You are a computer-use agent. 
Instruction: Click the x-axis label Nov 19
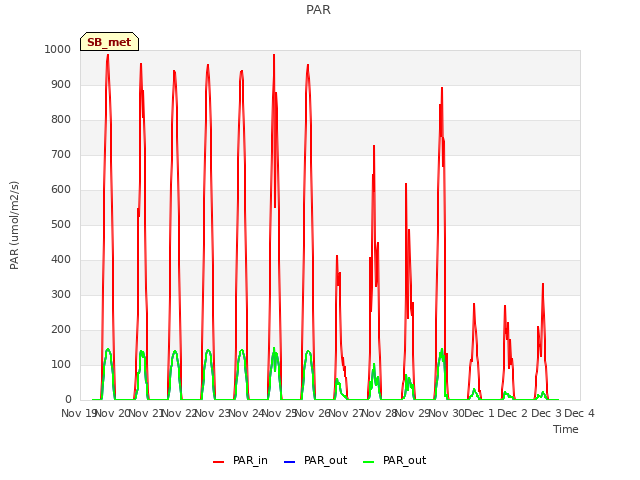[78, 413]
